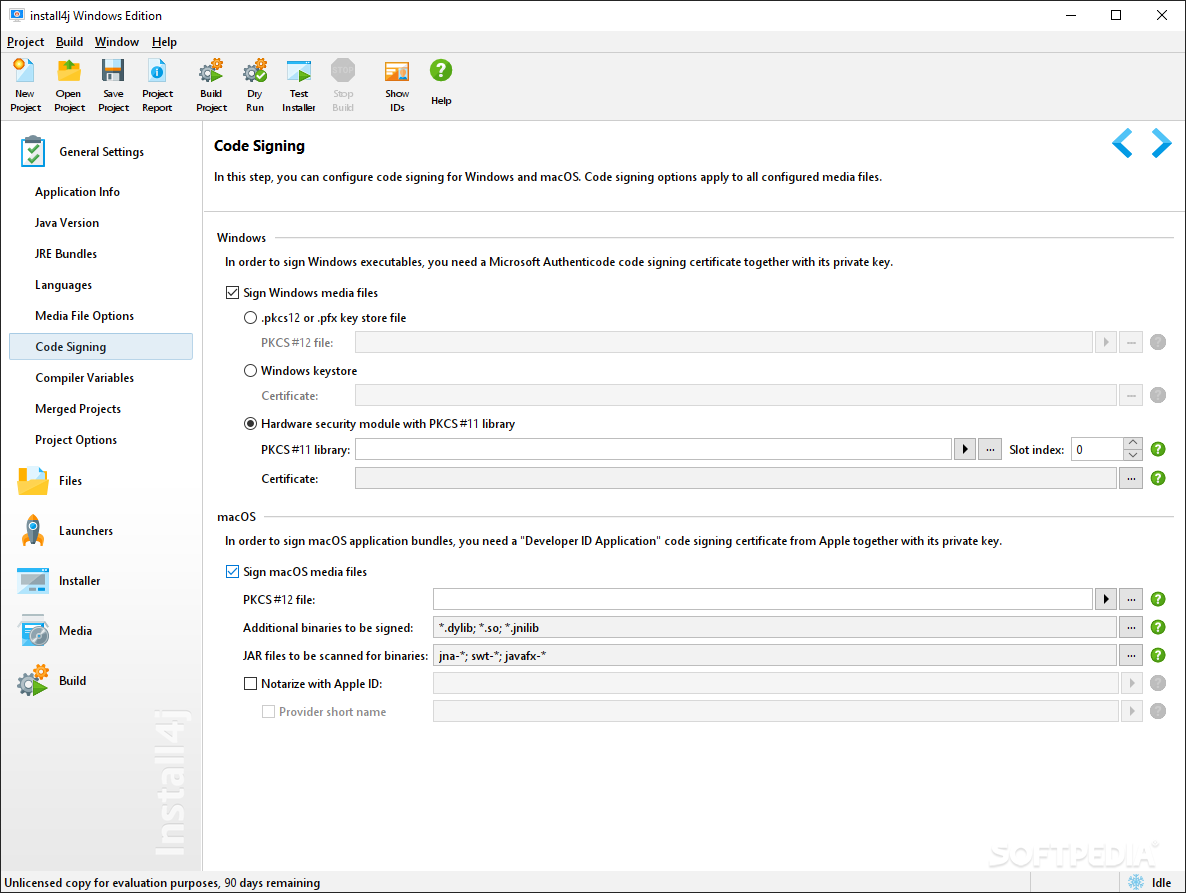Open the Help menu
Viewport: 1186px width, 893px height.
click(164, 42)
